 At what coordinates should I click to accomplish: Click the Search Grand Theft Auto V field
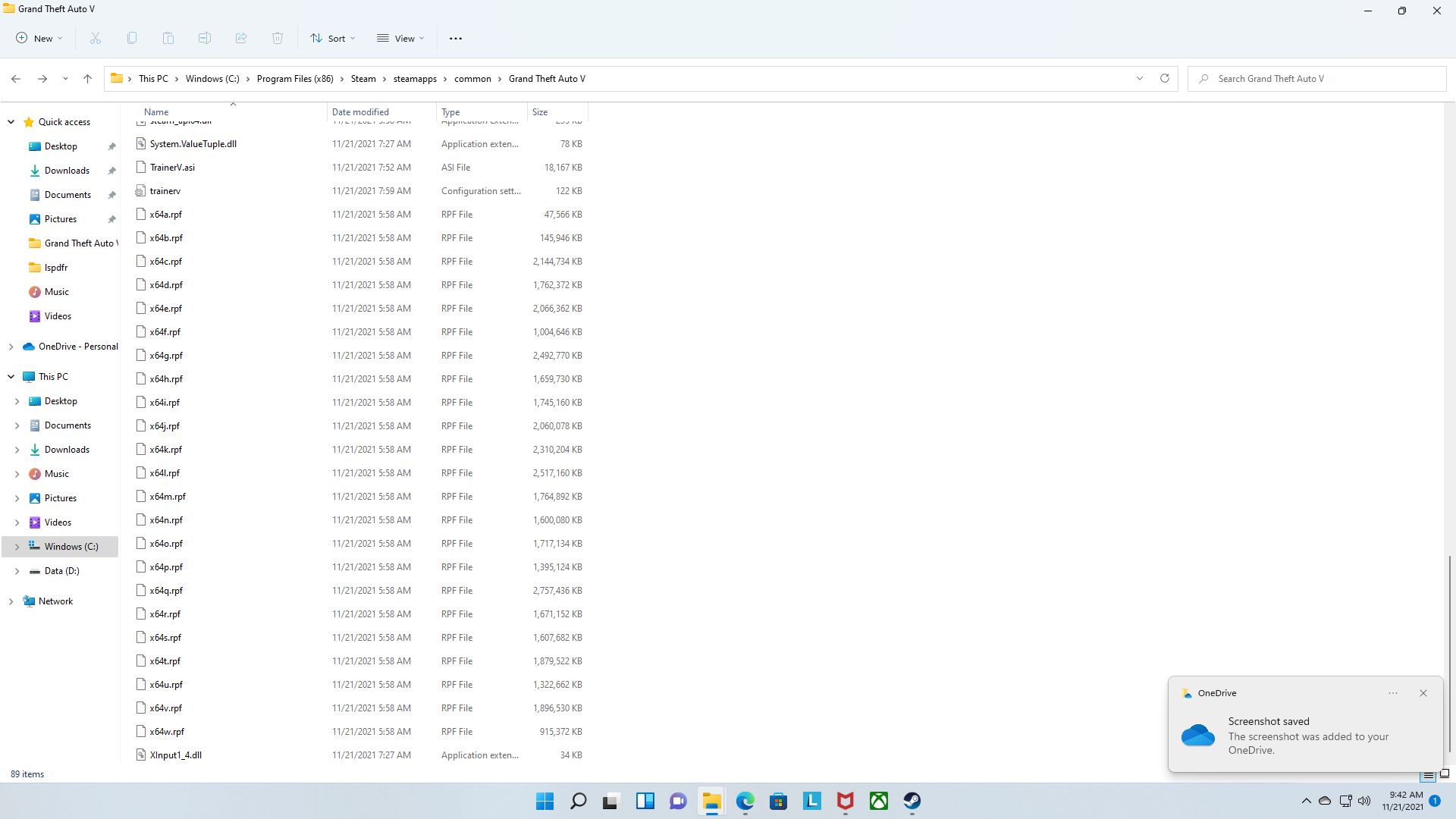point(1319,79)
